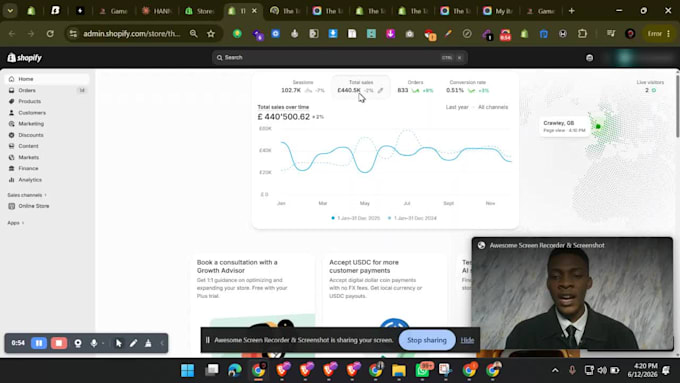Click the profile avatar in Chrome toolbar

pyautogui.click(x=630, y=33)
